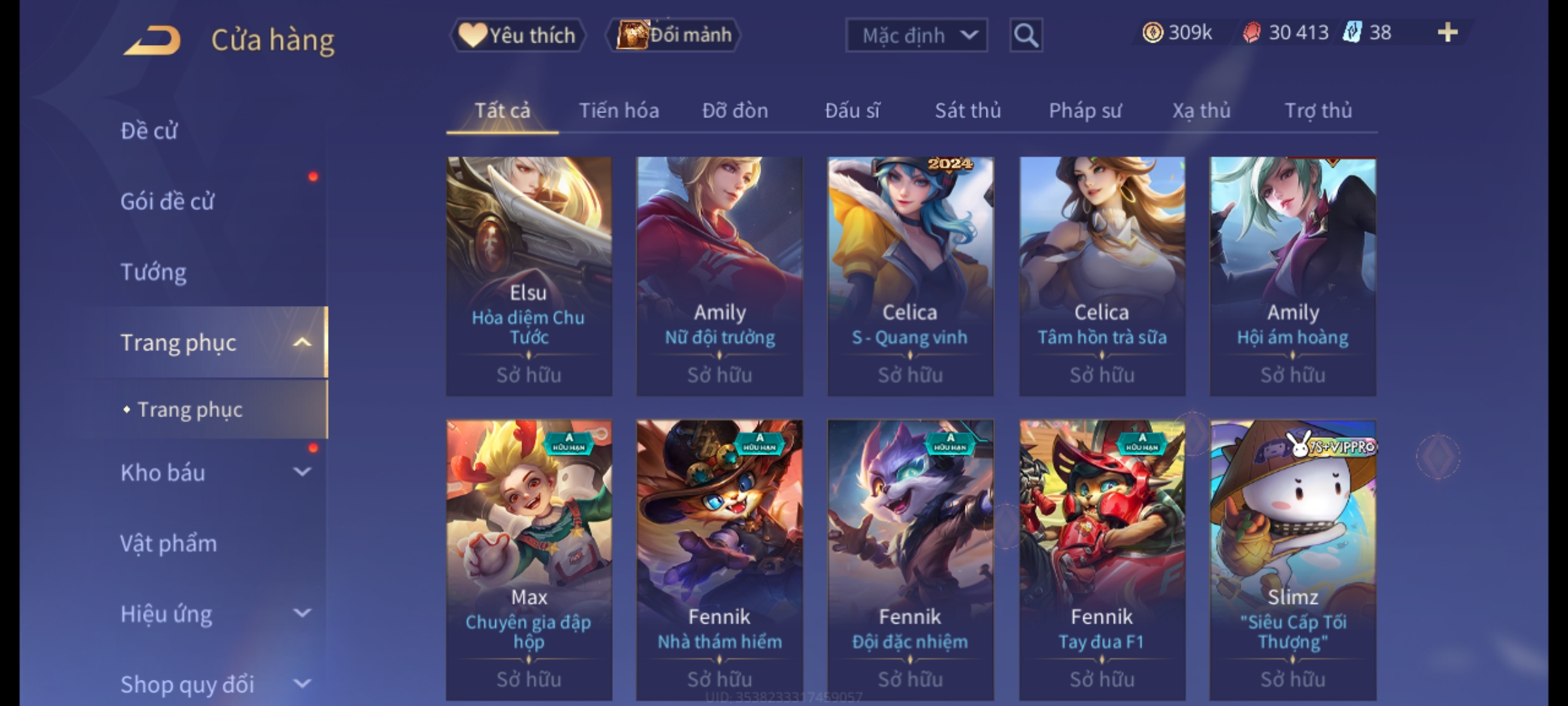Screen dimensions: 1568x706
Task: Select the Tiến hóa tab
Action: 619,110
